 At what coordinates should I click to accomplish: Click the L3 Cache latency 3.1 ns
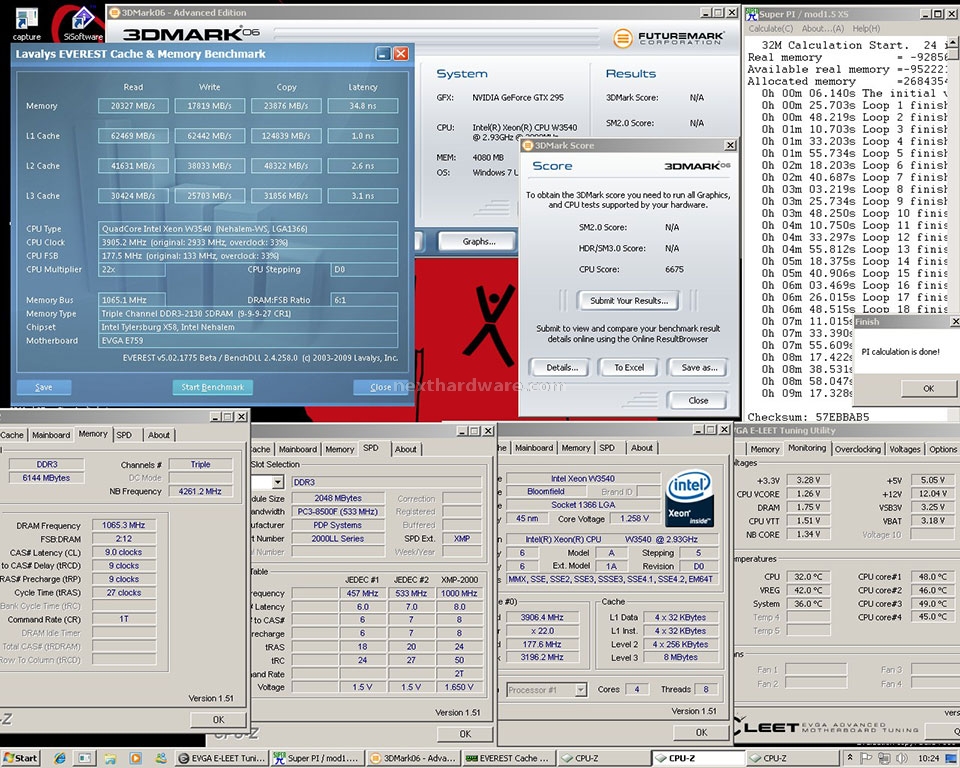click(x=362, y=196)
